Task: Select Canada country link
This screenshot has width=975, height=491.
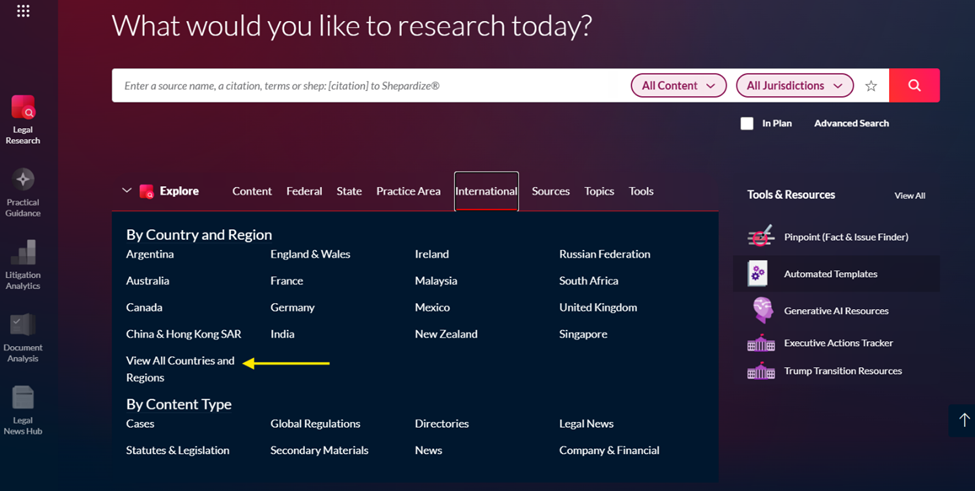Action: click(144, 308)
